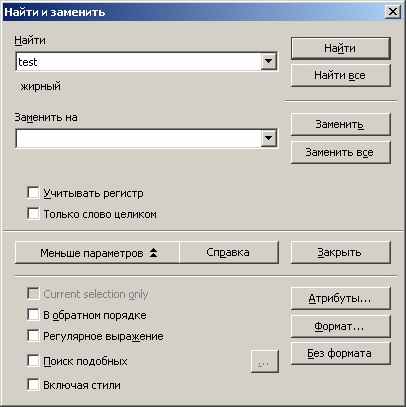Click the Закрыть button
406x407 pixels.
[x=340, y=253]
